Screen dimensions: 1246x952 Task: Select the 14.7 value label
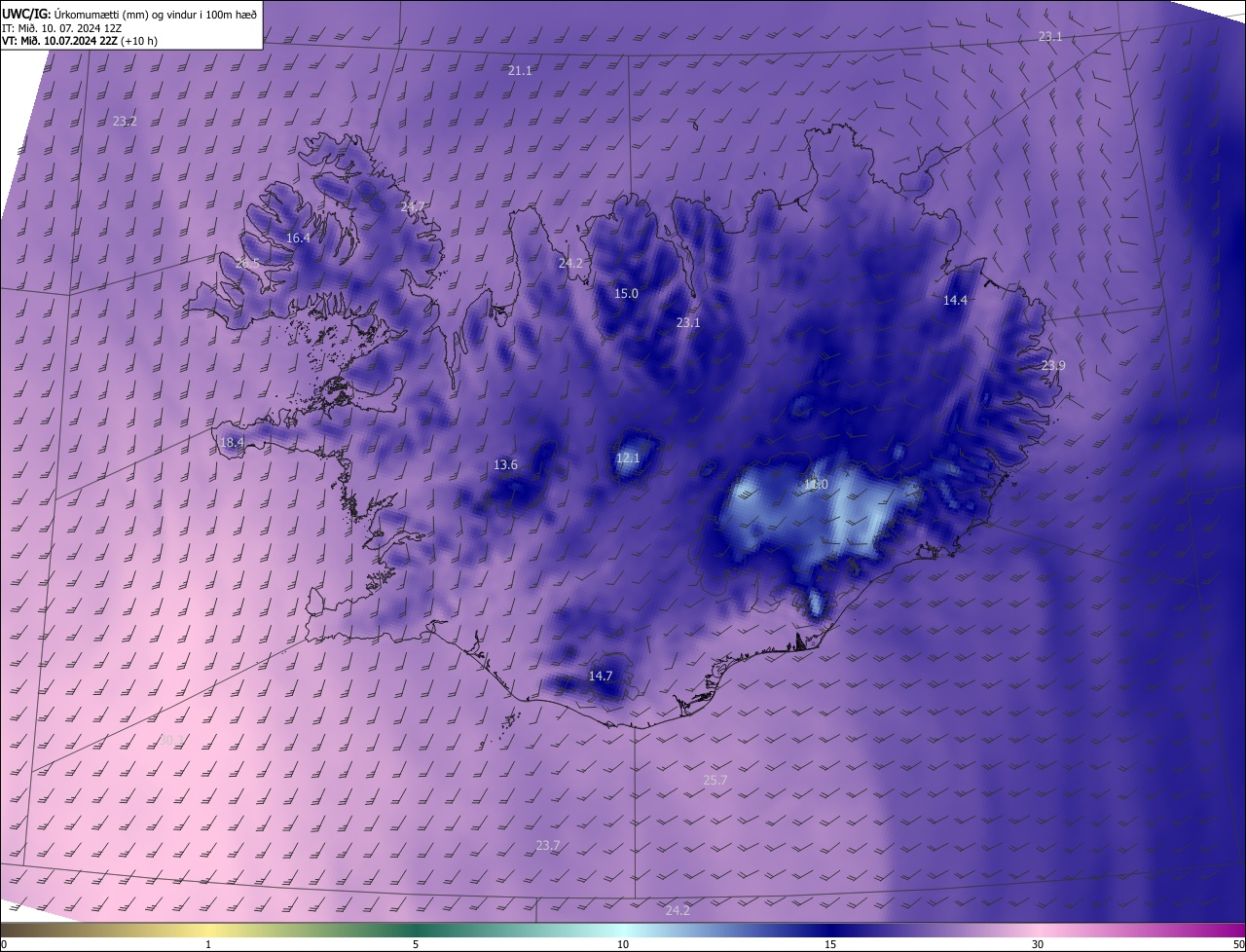(601, 676)
